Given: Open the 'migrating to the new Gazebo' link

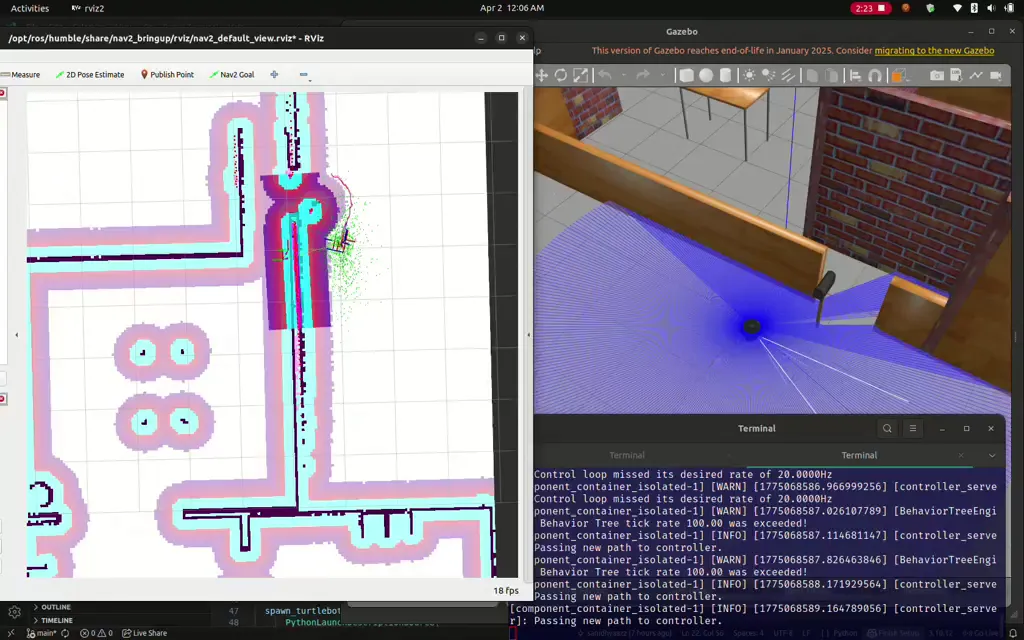Looking at the screenshot, I should [x=935, y=50].
